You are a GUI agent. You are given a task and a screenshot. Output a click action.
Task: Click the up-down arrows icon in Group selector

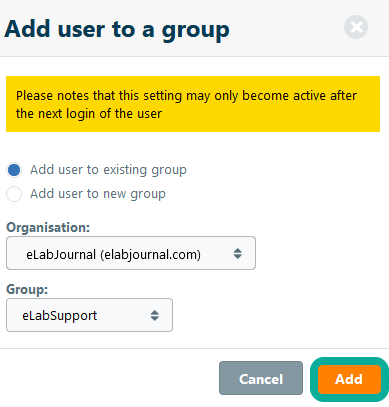[155, 315]
